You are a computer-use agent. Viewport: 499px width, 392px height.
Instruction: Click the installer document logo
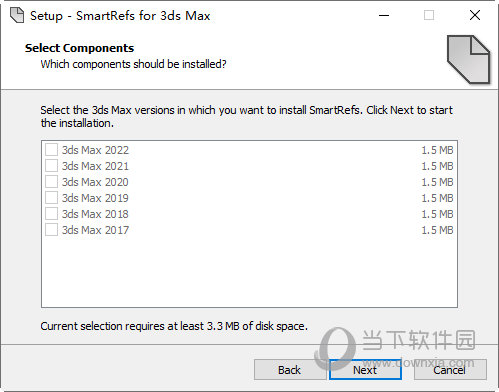pos(468,59)
